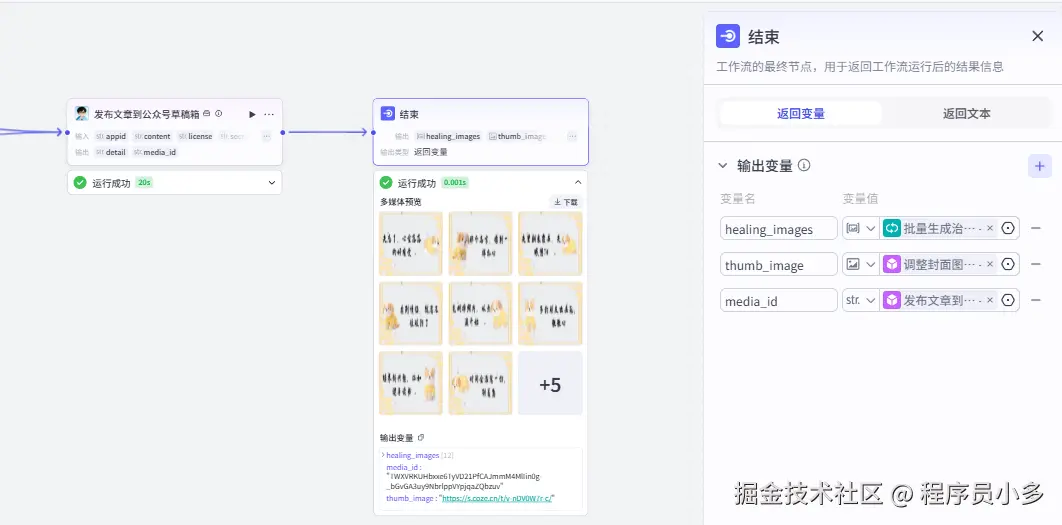Click the license input tag on publish node

point(195,136)
